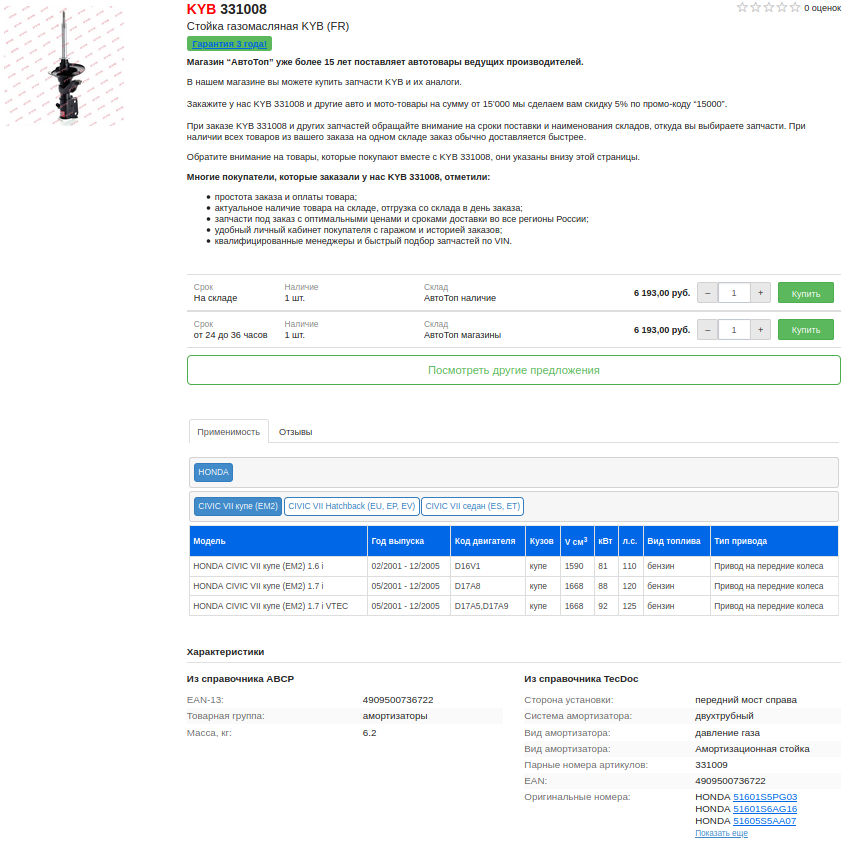The height and width of the screenshot is (843, 849).
Task: Select the HONDA brand filter
Action: [213, 472]
